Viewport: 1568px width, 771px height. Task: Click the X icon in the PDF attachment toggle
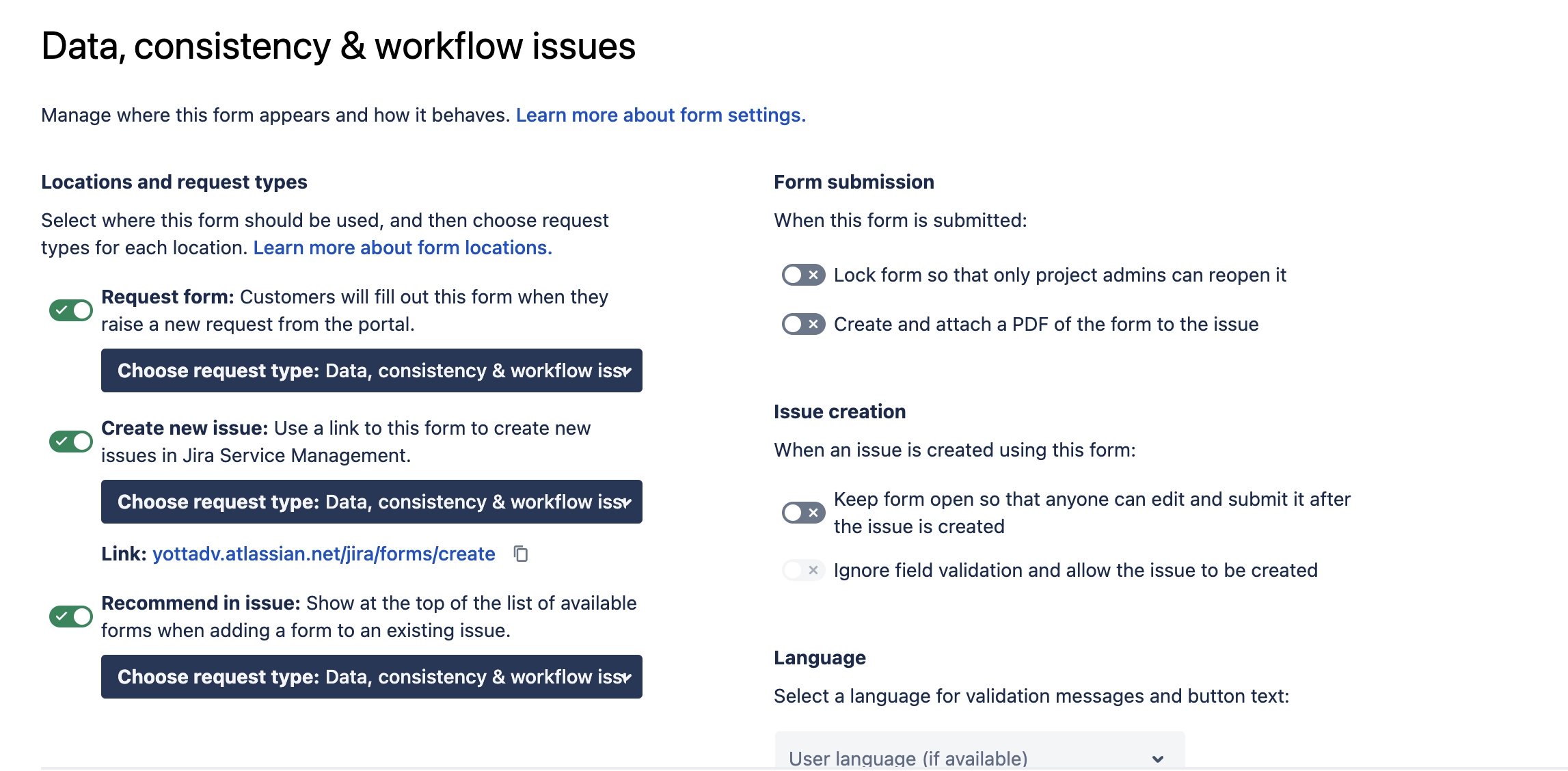(813, 324)
